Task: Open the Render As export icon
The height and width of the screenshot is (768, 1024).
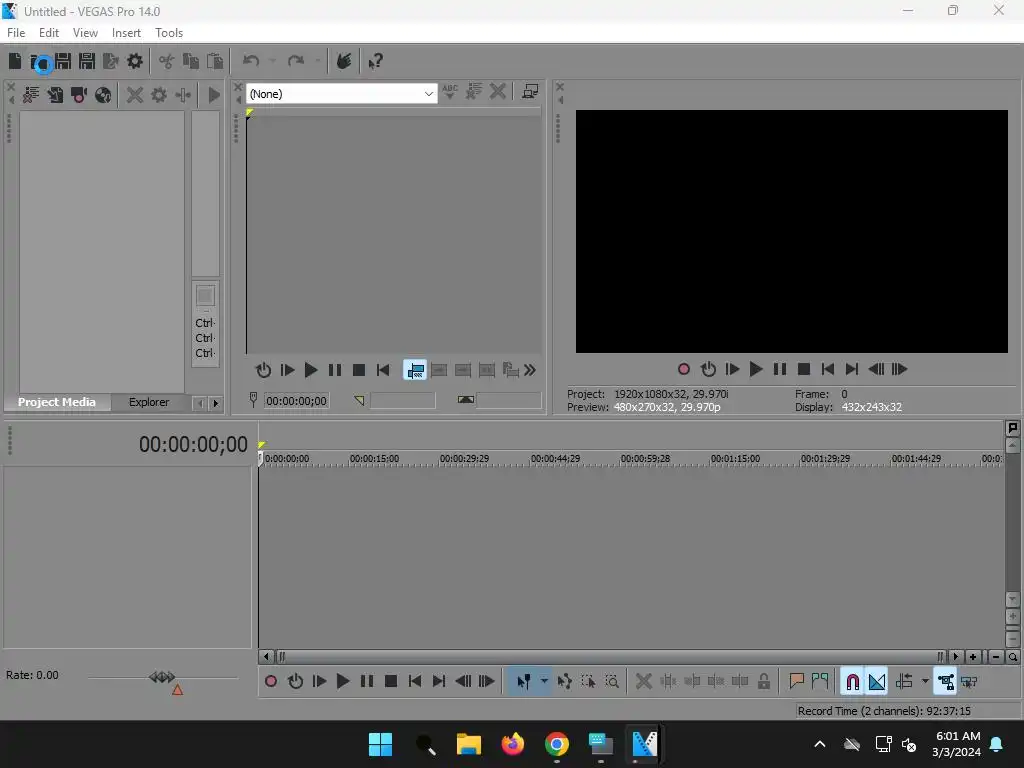Action: (111, 61)
